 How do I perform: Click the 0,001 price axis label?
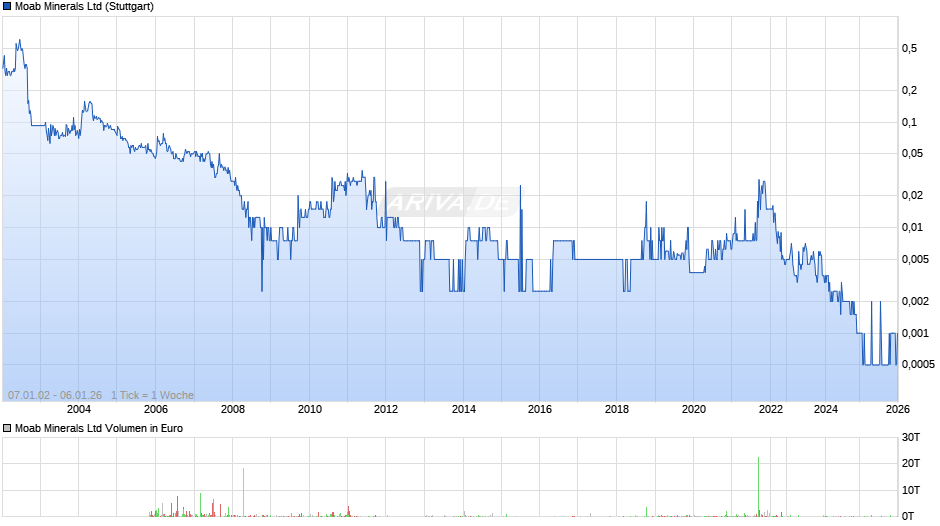915,333
